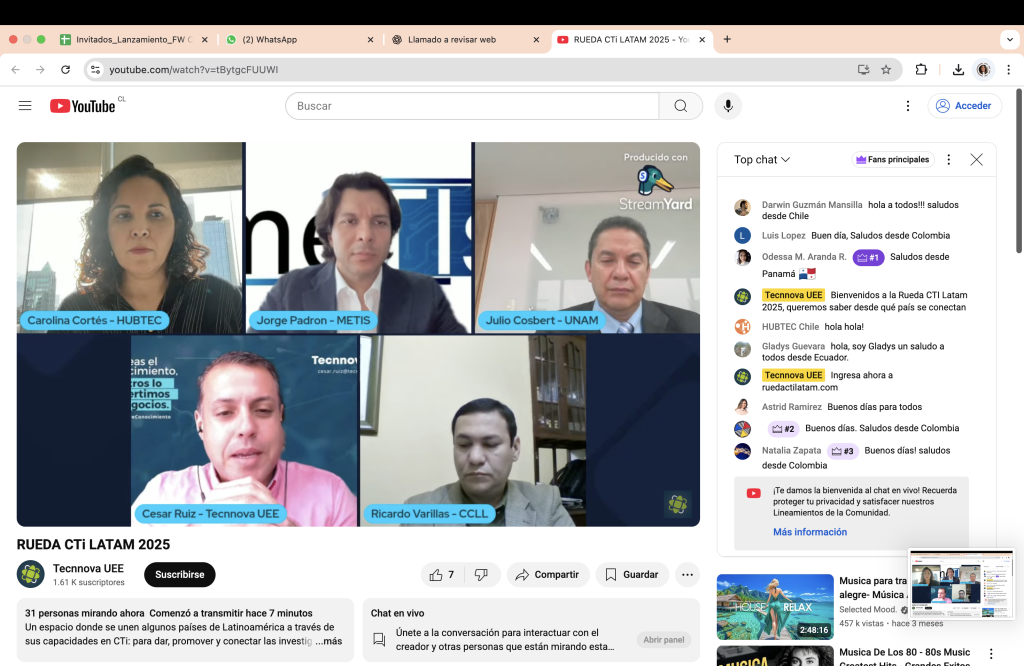Viewport: 1024px width, 666px height.
Task: Open the YouTube hamburger guide menu
Action: [25, 106]
